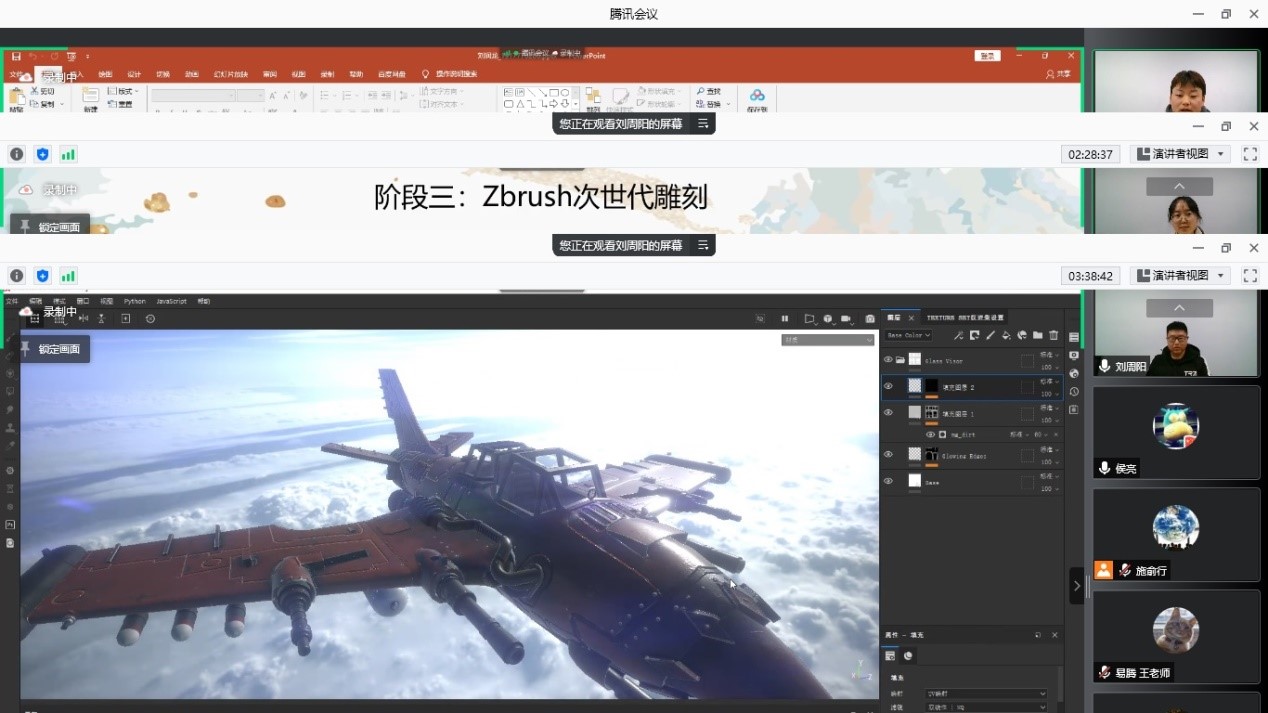This screenshot has width=1268, height=713.
Task: Click the add paint layer brush icon
Action: point(990,336)
